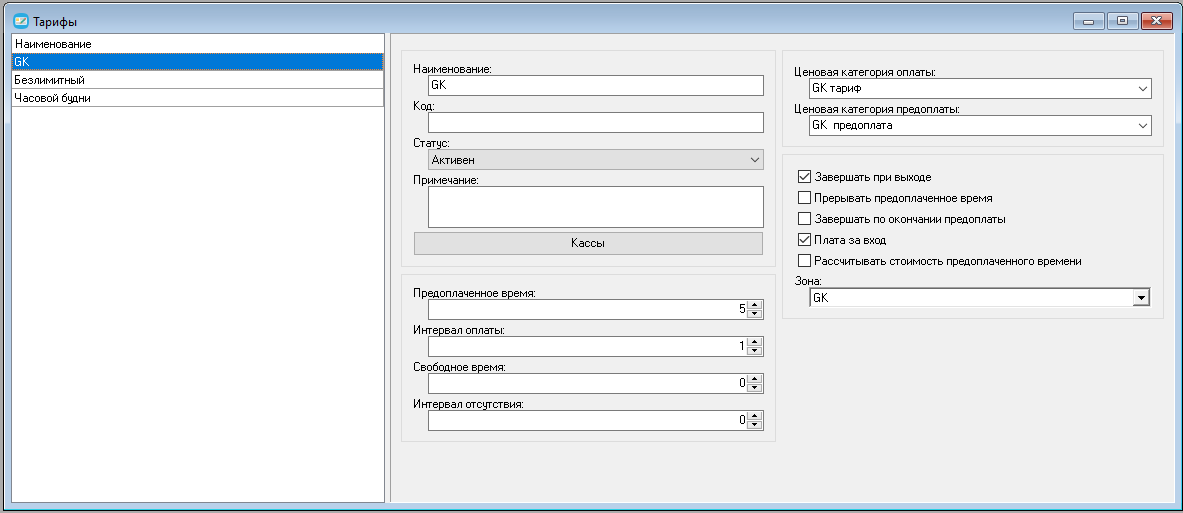Increase Свободное время with up arrow

pos(754,379)
